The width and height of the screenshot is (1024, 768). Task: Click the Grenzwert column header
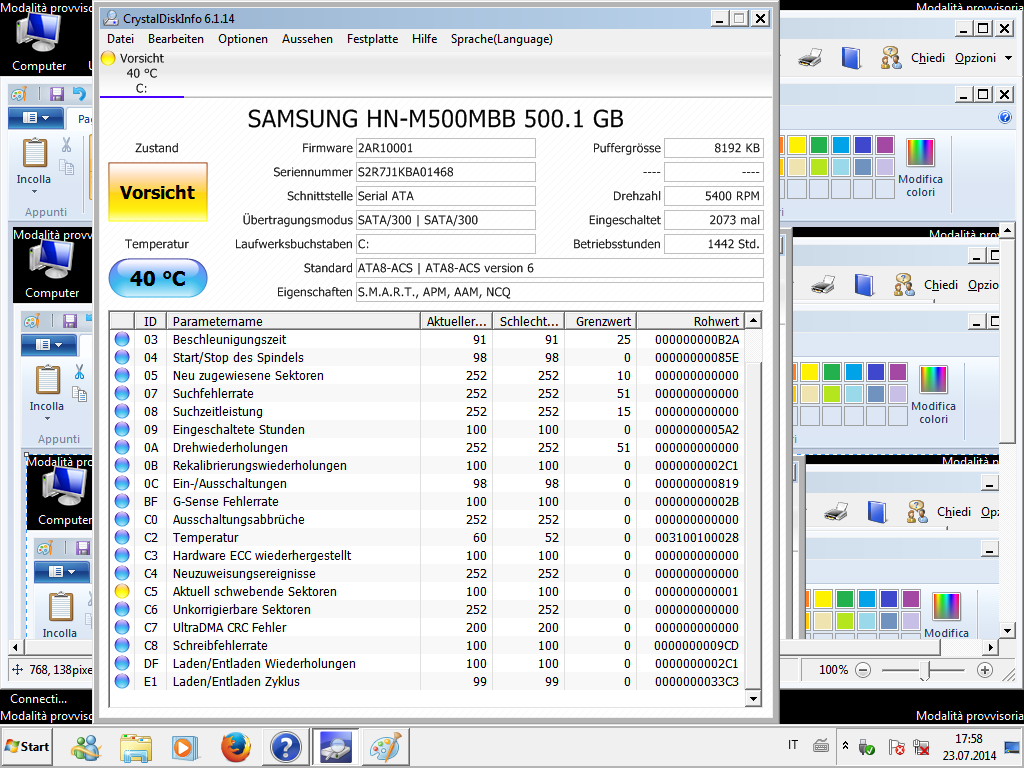coord(601,321)
